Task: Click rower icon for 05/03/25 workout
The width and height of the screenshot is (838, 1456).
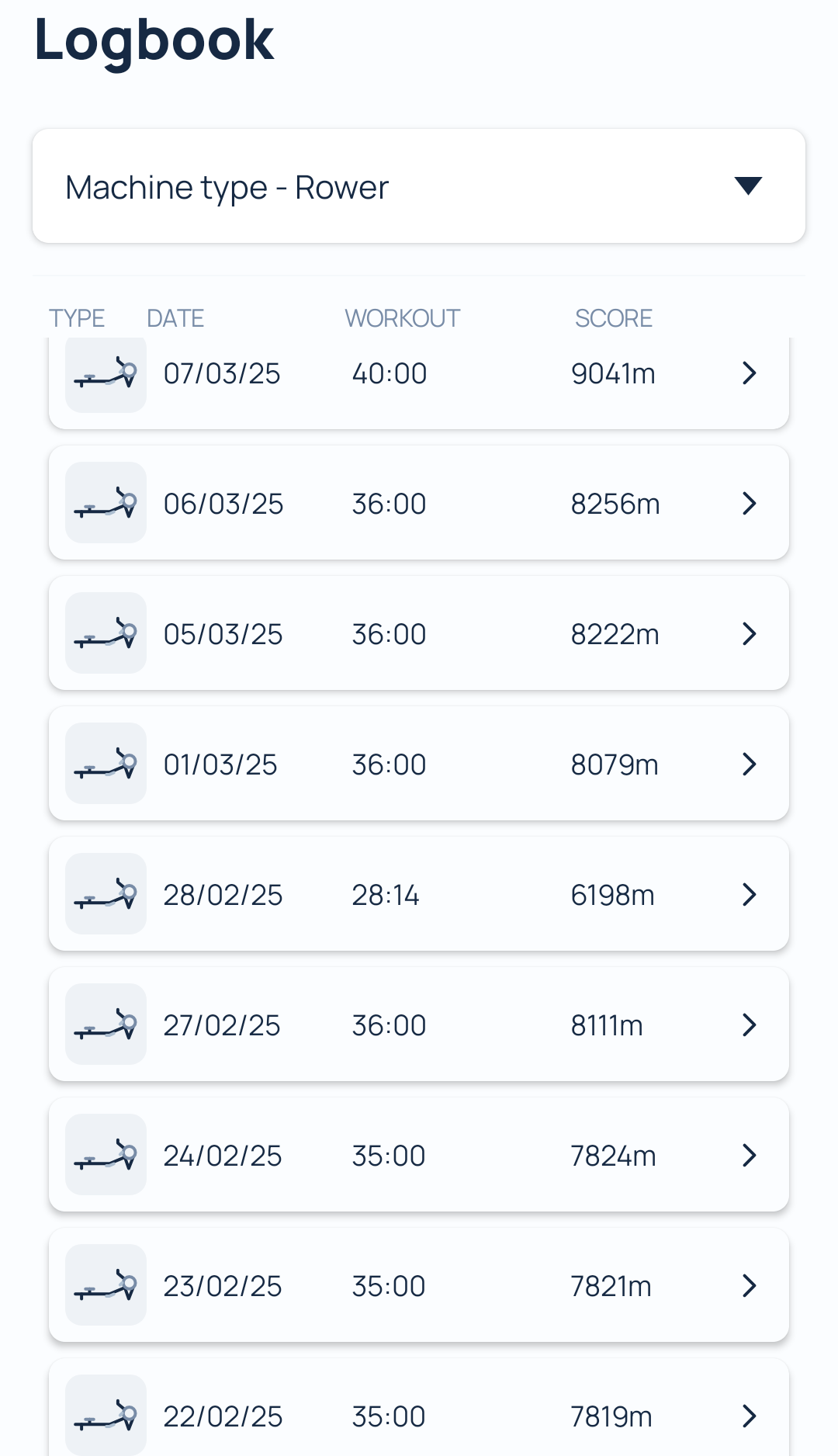Action: 106,633
